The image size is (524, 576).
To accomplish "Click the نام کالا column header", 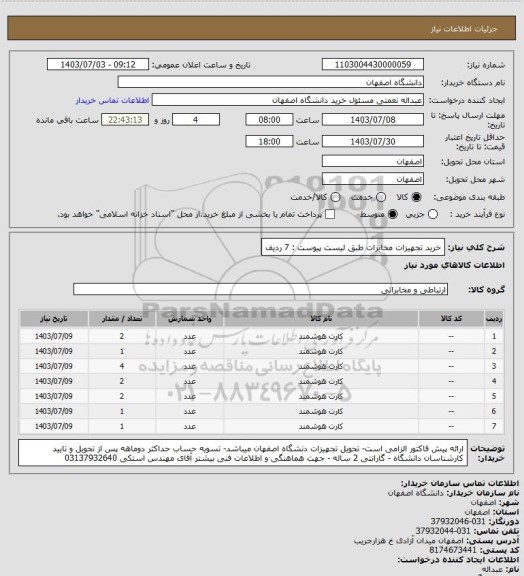I will click(x=321, y=318).
